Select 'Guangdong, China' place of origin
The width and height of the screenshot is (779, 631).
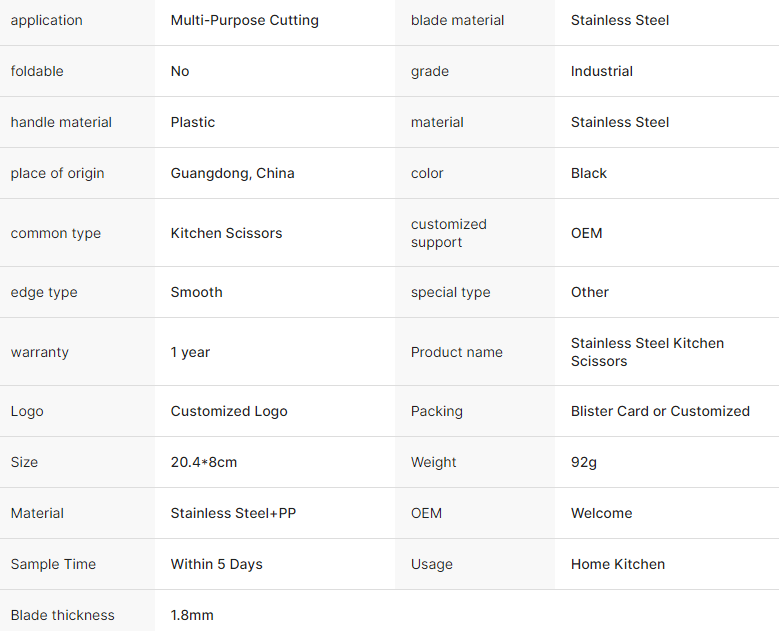232,173
